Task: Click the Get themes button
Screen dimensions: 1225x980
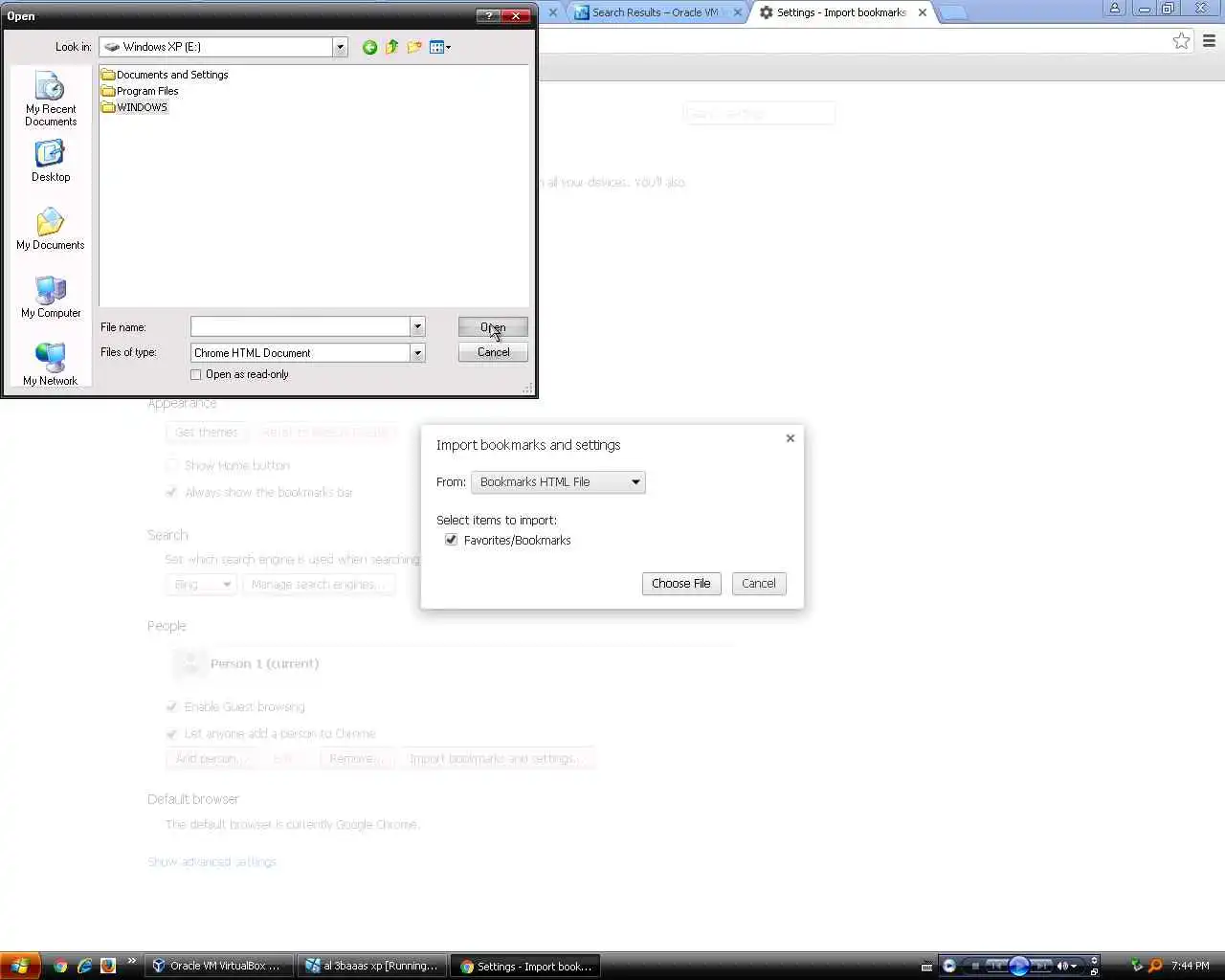Action: point(206,433)
